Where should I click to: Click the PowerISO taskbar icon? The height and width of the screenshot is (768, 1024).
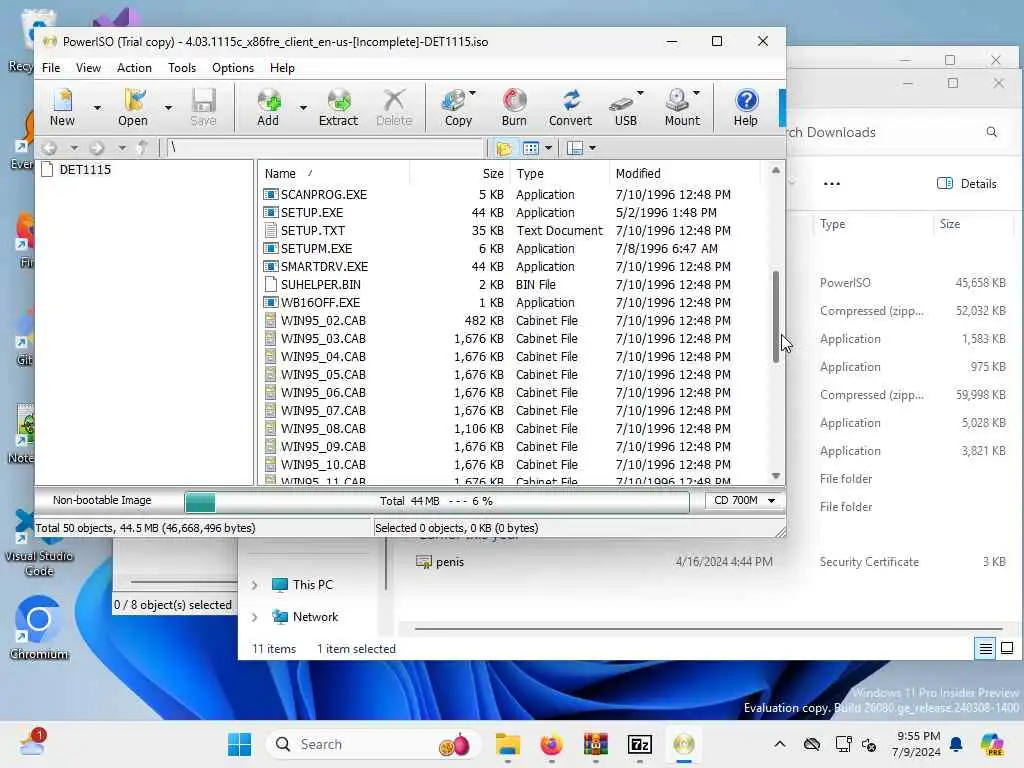click(x=684, y=744)
